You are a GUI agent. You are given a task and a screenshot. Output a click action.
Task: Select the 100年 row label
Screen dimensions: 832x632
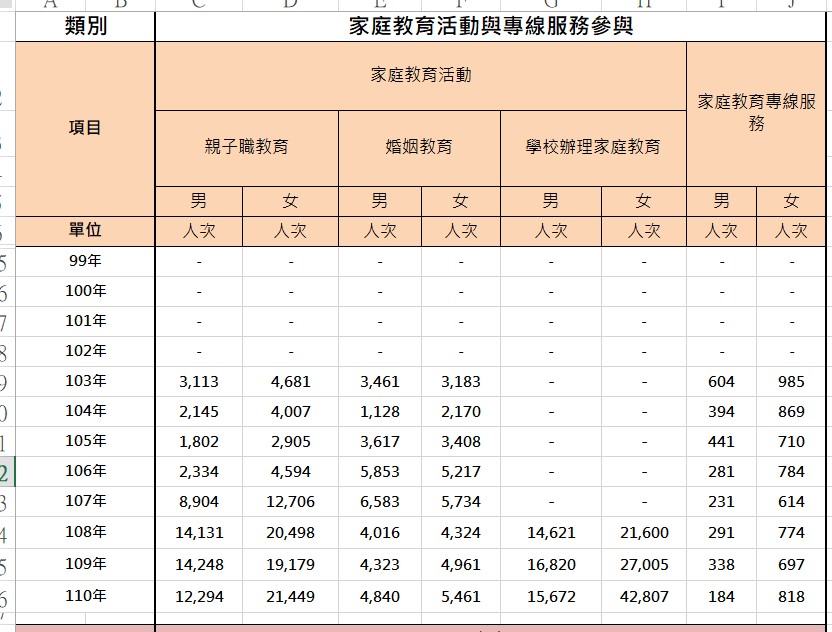click(85, 291)
